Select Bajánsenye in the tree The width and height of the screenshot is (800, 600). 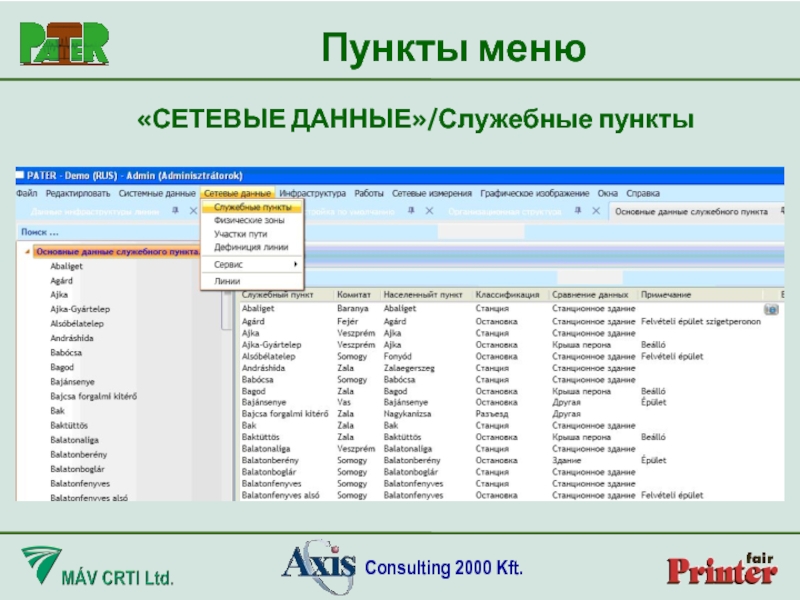tap(72, 382)
